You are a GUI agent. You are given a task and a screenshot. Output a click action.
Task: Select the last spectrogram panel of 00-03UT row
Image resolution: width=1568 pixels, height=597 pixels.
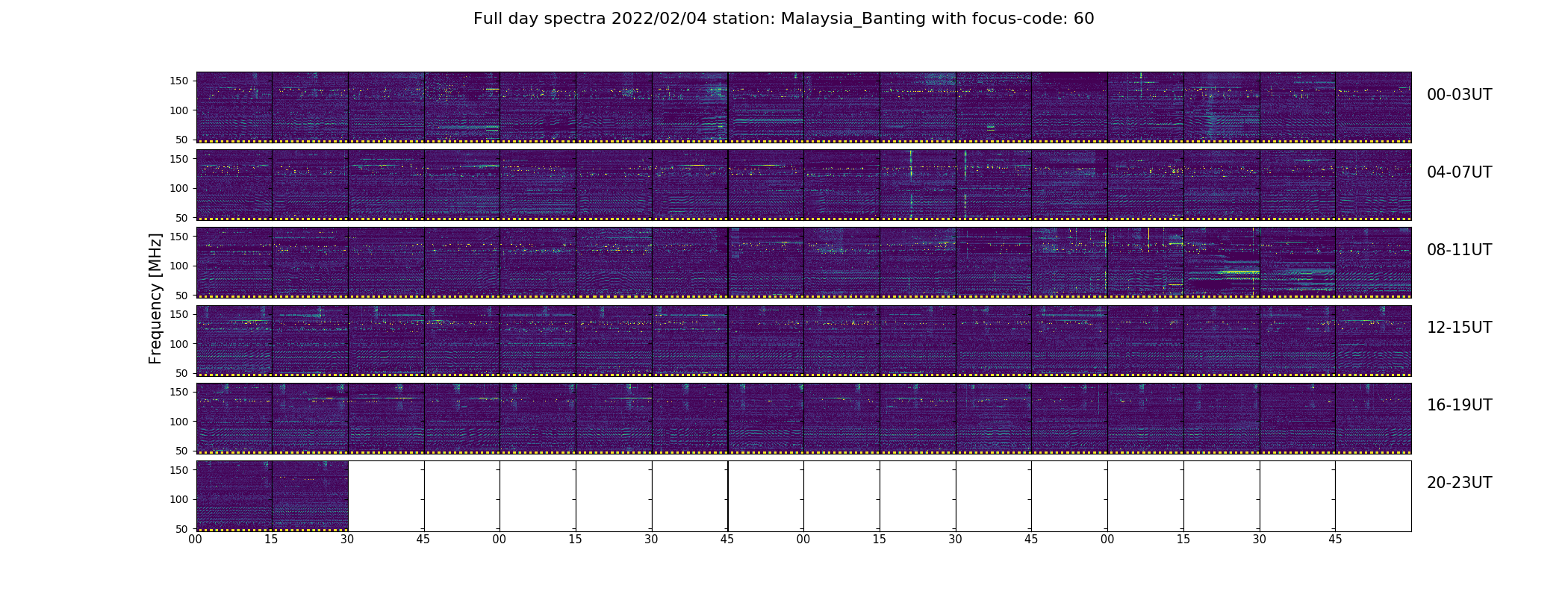pos(1373,107)
